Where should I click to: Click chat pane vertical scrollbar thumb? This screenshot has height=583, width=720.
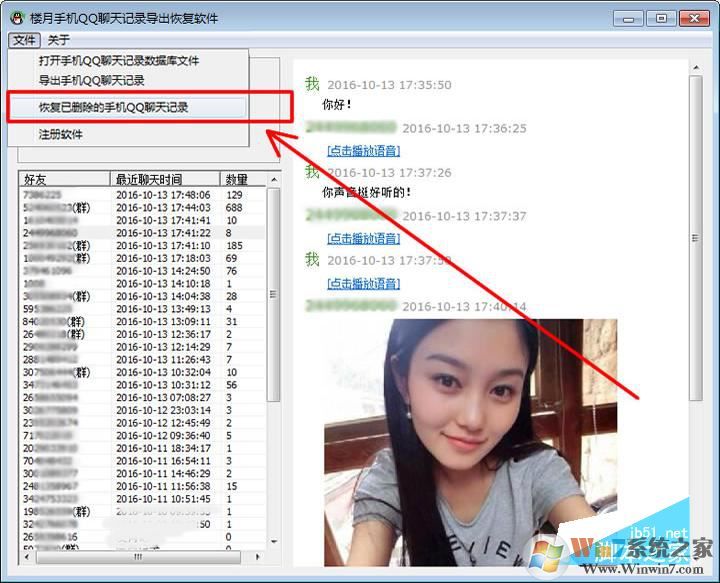click(x=696, y=238)
